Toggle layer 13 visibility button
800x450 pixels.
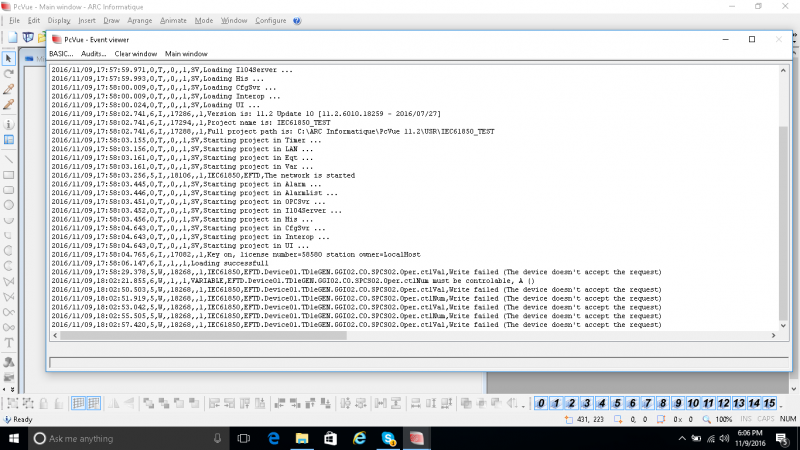(x=739, y=403)
